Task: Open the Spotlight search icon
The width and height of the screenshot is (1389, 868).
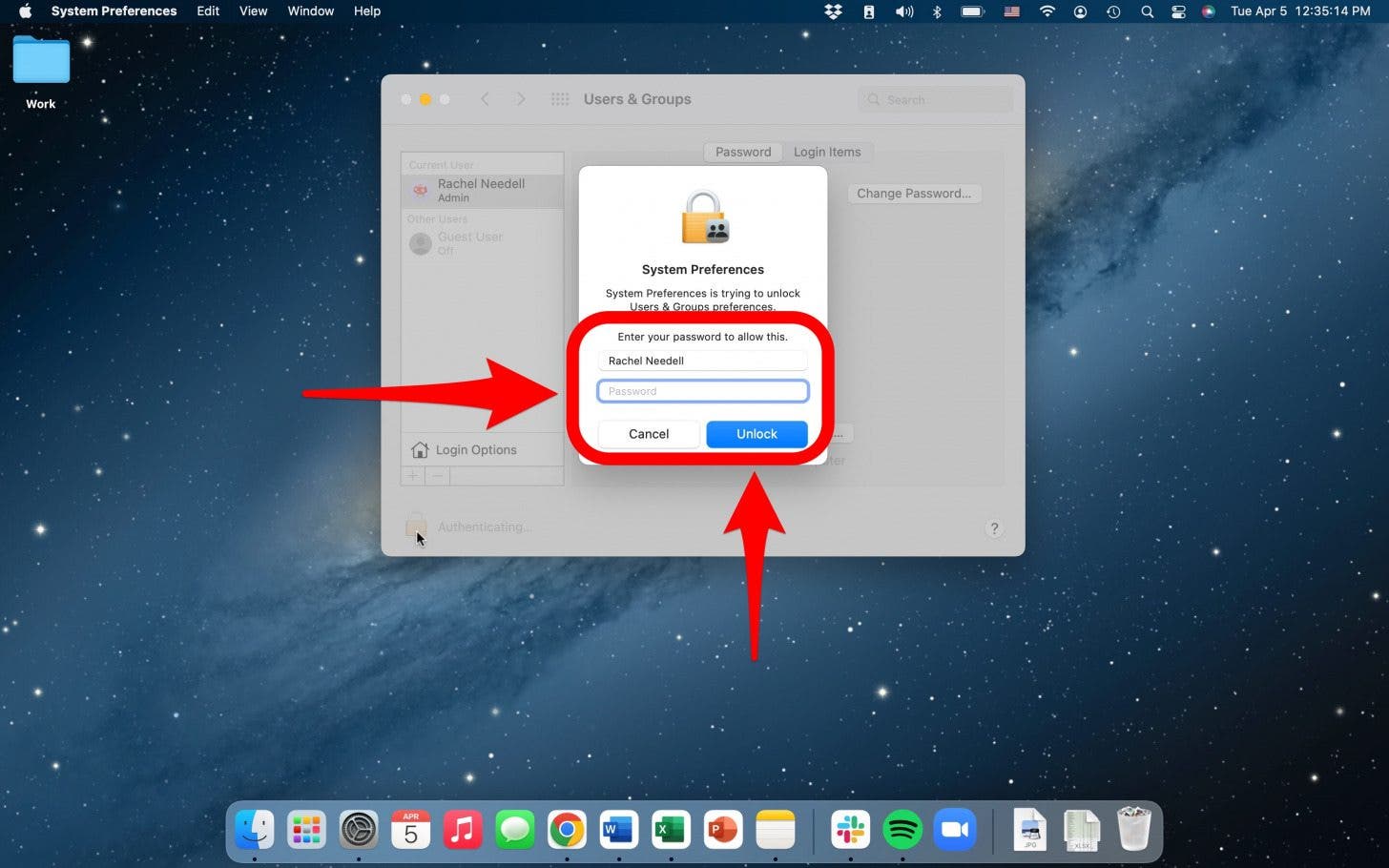Action: 1147,11
